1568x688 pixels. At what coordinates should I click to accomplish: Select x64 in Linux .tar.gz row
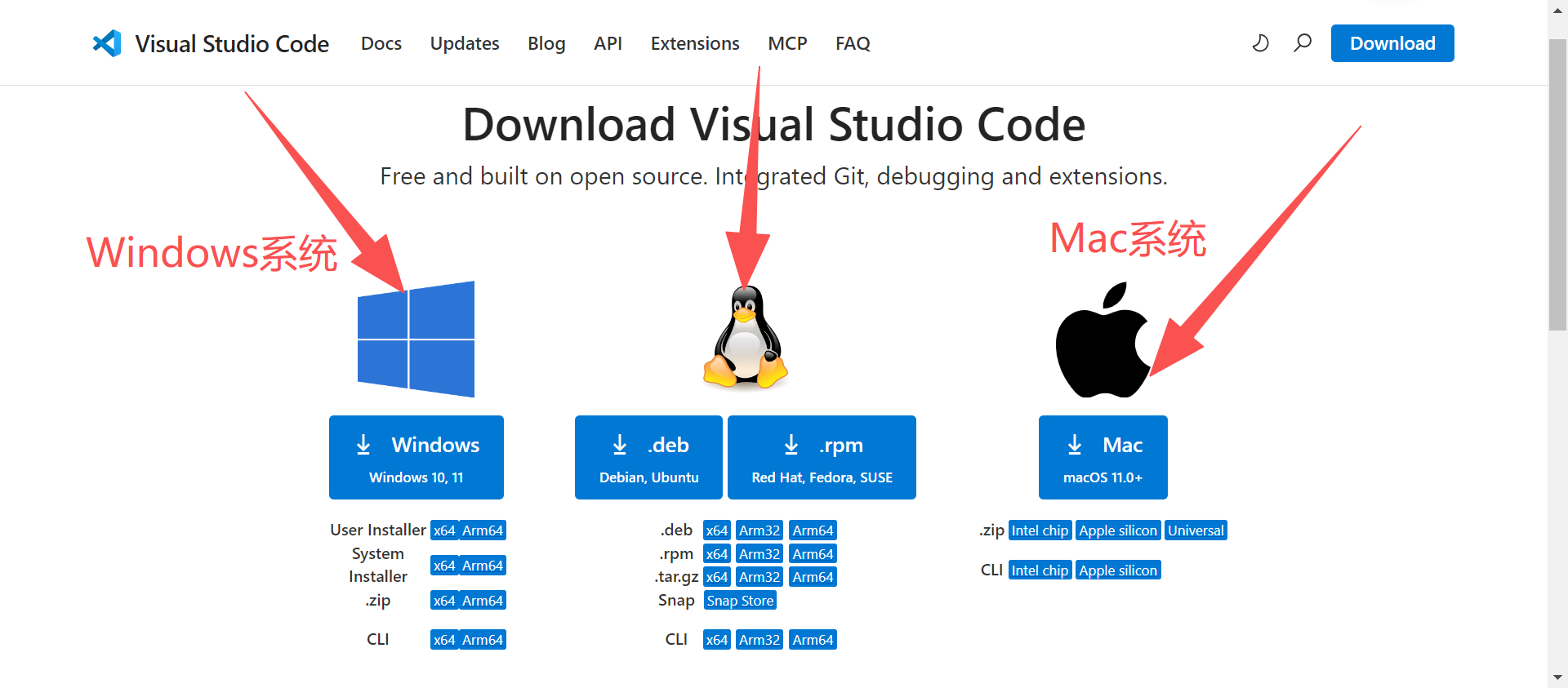pyautogui.click(x=717, y=577)
